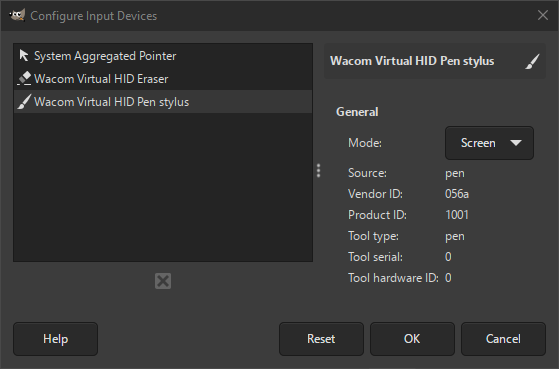Click the Mode dropdown arrow

[516, 143]
